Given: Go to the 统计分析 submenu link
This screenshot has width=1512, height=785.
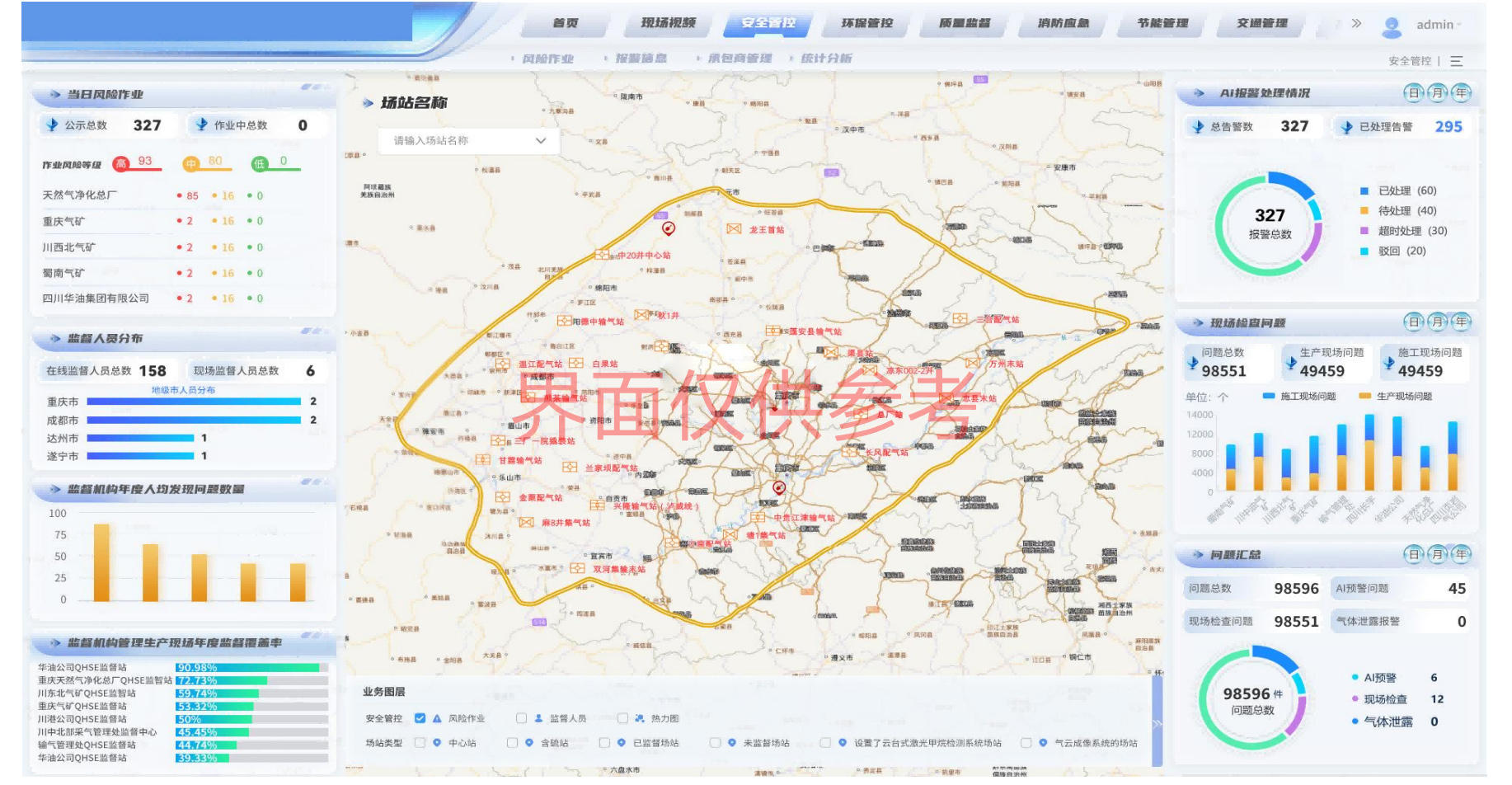Looking at the screenshot, I should coord(825,59).
